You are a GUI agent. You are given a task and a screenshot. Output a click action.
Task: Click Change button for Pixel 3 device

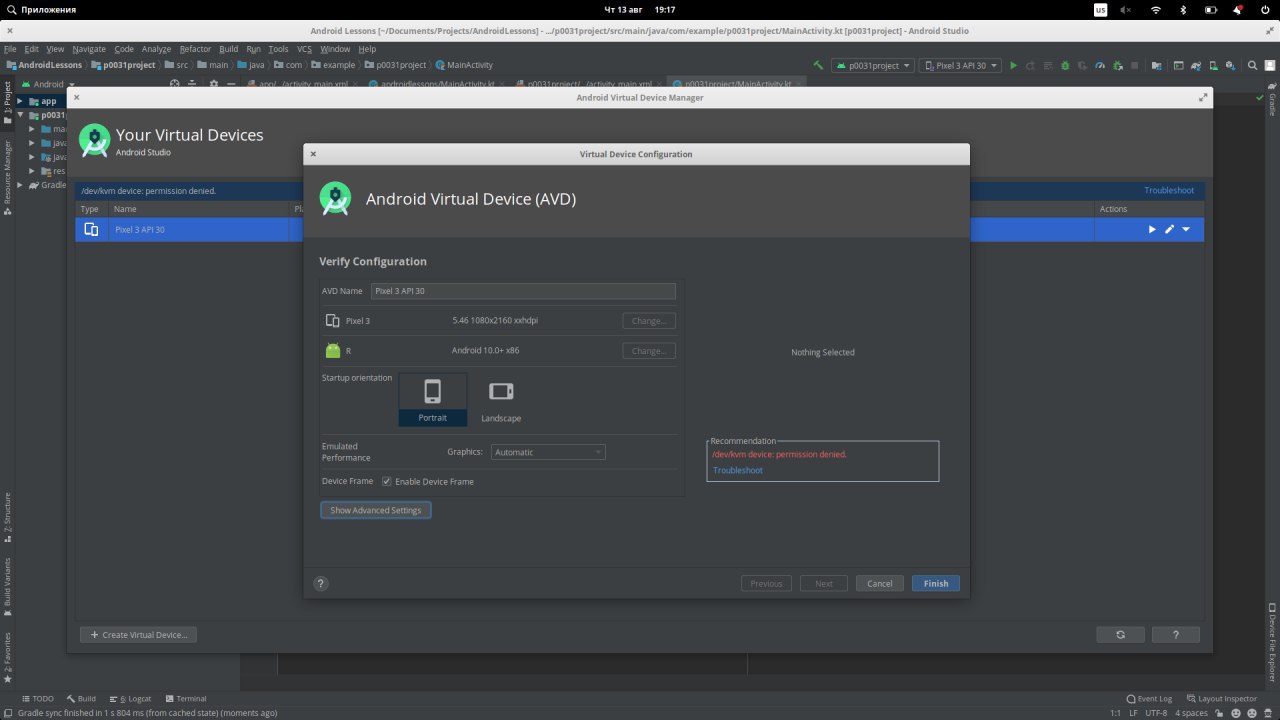pyautogui.click(x=649, y=321)
